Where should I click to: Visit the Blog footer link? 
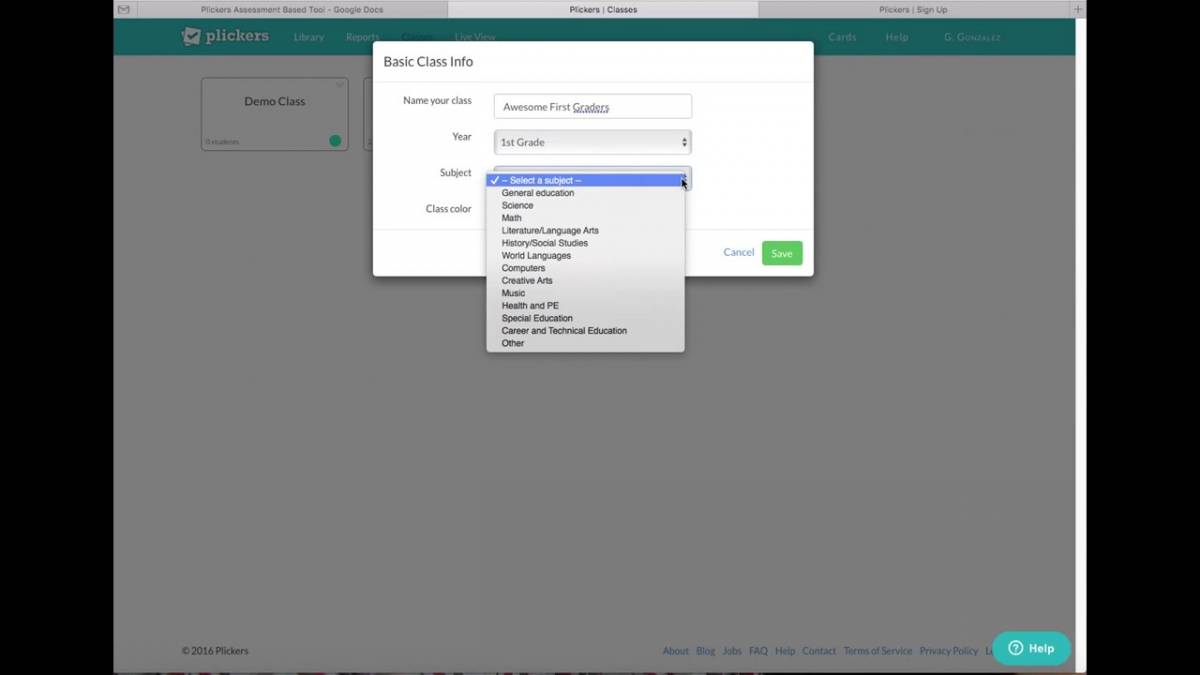[706, 651]
